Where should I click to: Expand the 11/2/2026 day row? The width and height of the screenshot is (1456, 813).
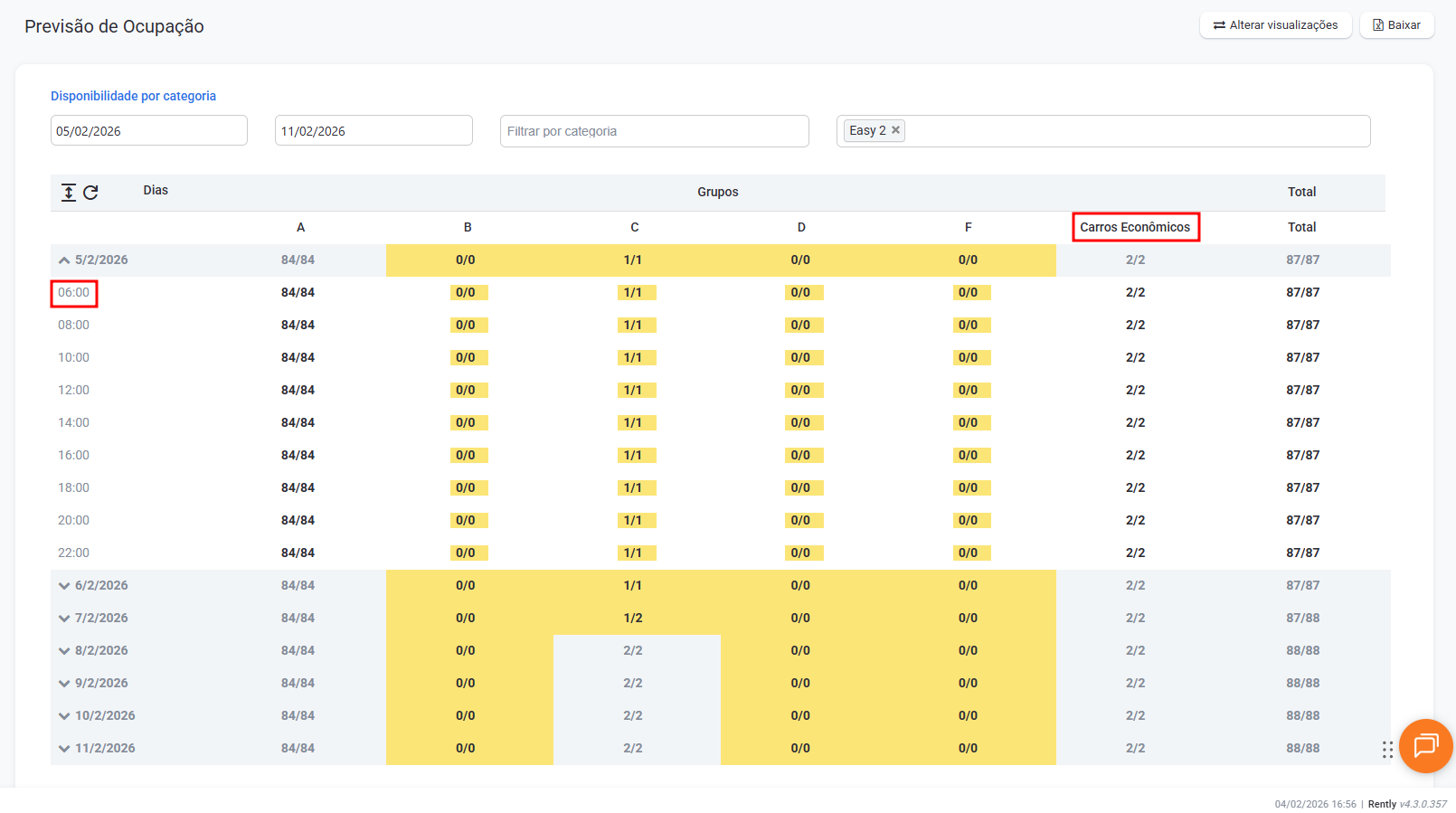point(64,749)
